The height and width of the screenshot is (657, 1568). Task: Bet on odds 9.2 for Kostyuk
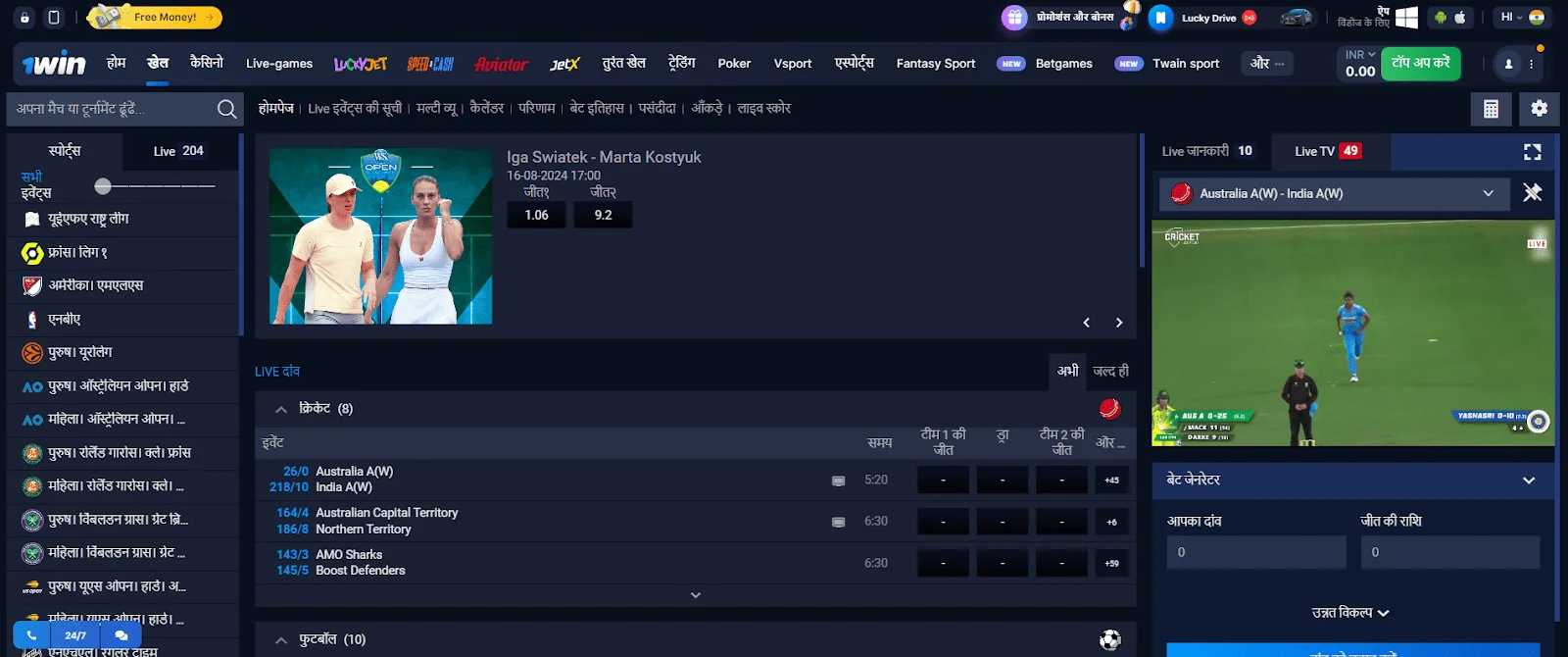[x=603, y=215]
